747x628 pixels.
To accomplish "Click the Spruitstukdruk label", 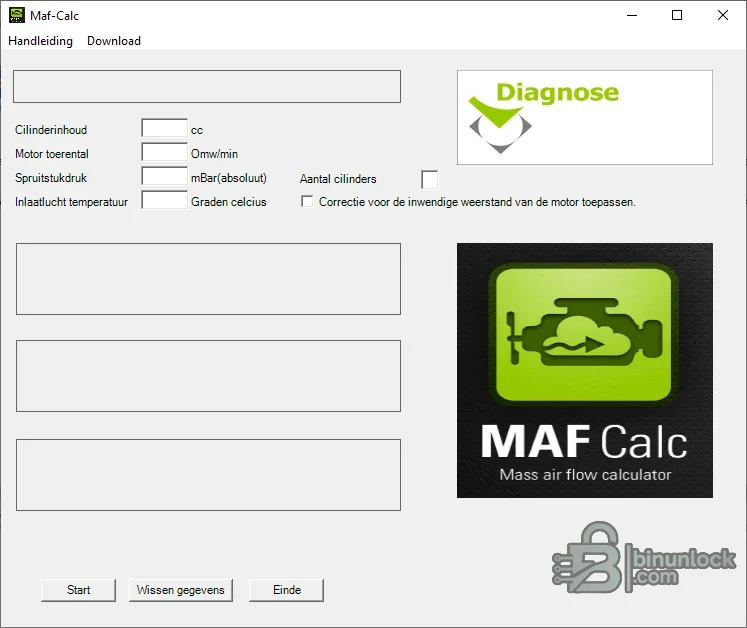I will tap(51, 178).
